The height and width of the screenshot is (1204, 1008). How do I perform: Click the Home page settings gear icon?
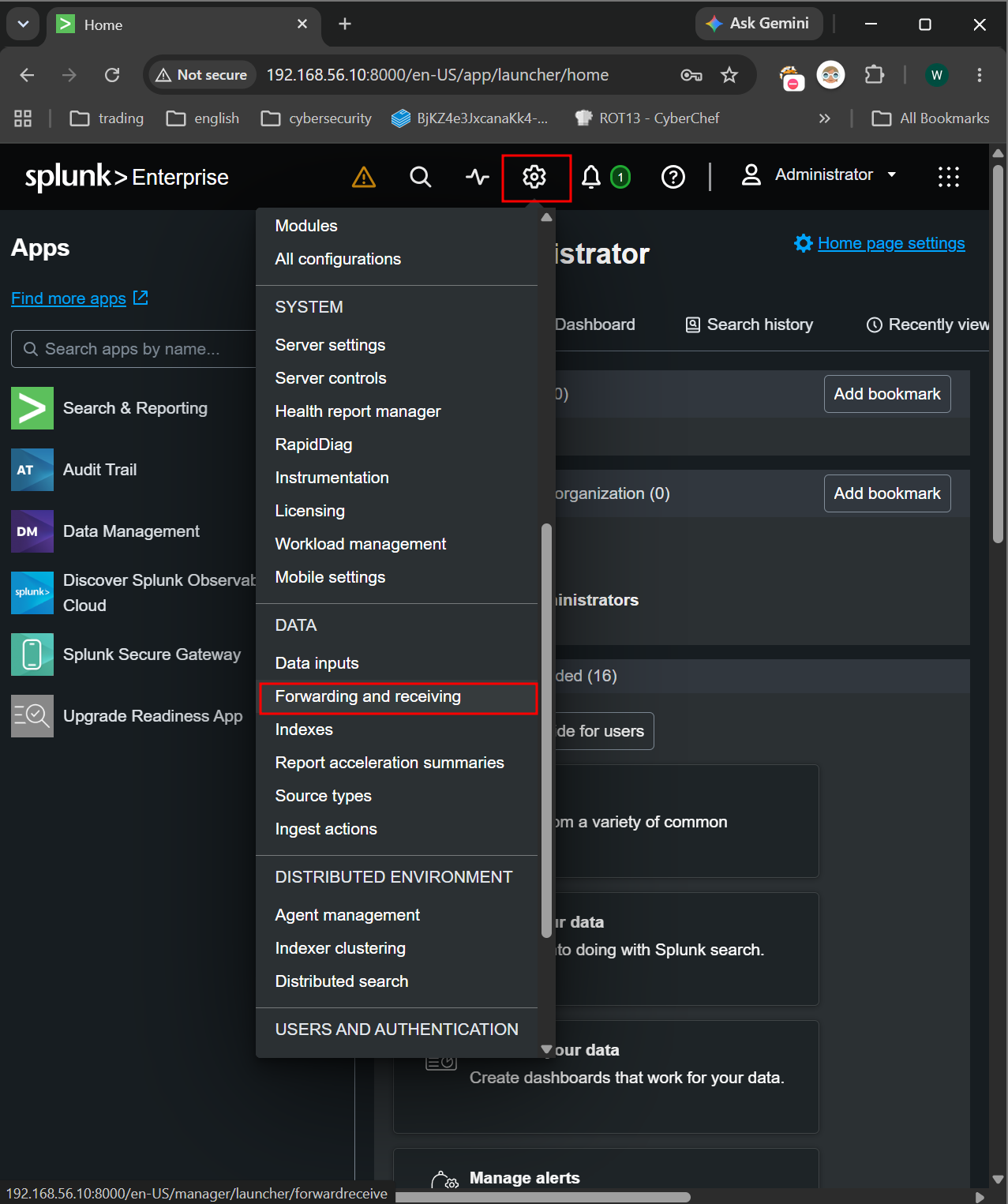(x=804, y=243)
